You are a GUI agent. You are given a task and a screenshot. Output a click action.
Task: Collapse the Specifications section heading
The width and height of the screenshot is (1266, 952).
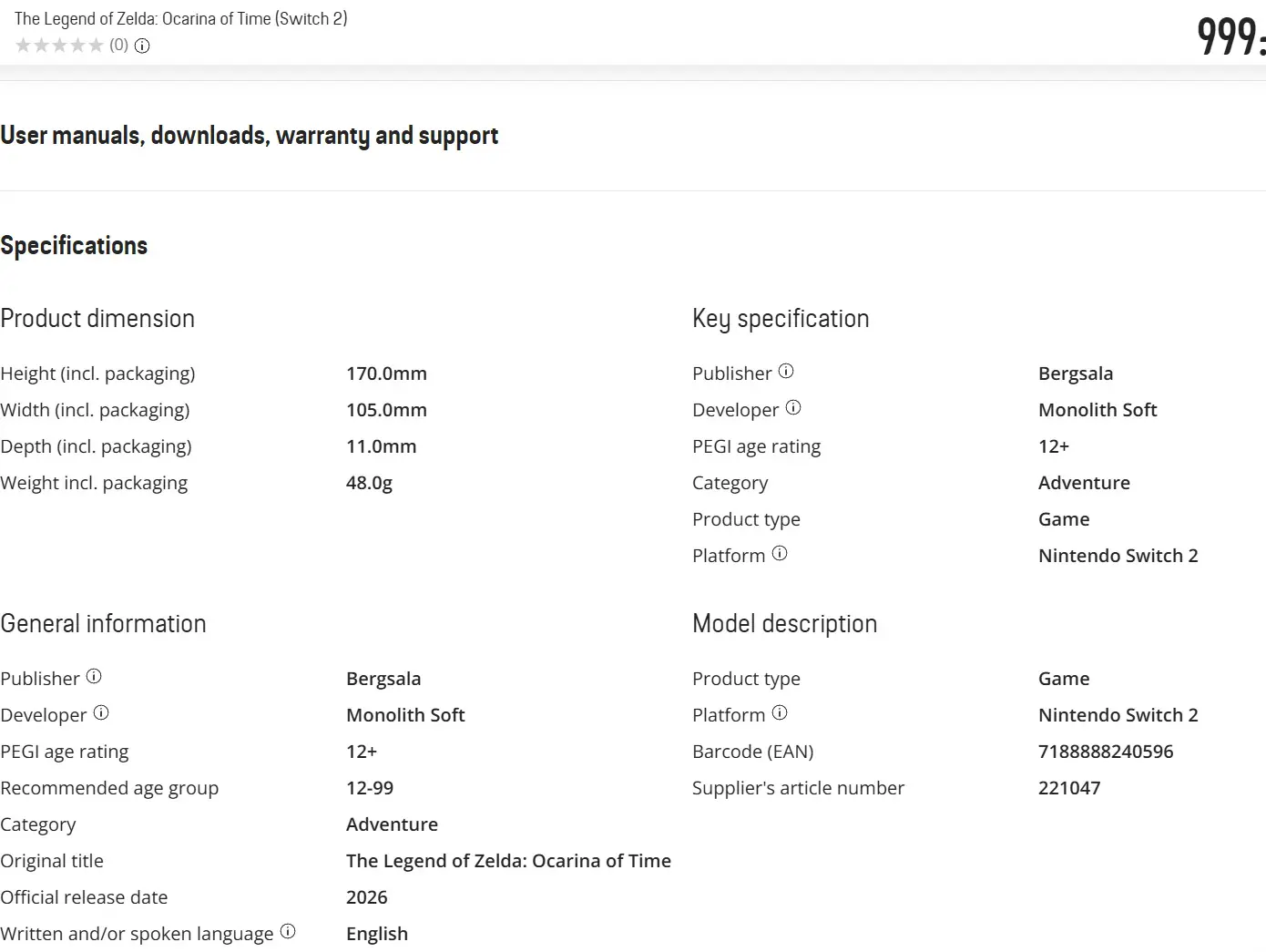tap(74, 246)
